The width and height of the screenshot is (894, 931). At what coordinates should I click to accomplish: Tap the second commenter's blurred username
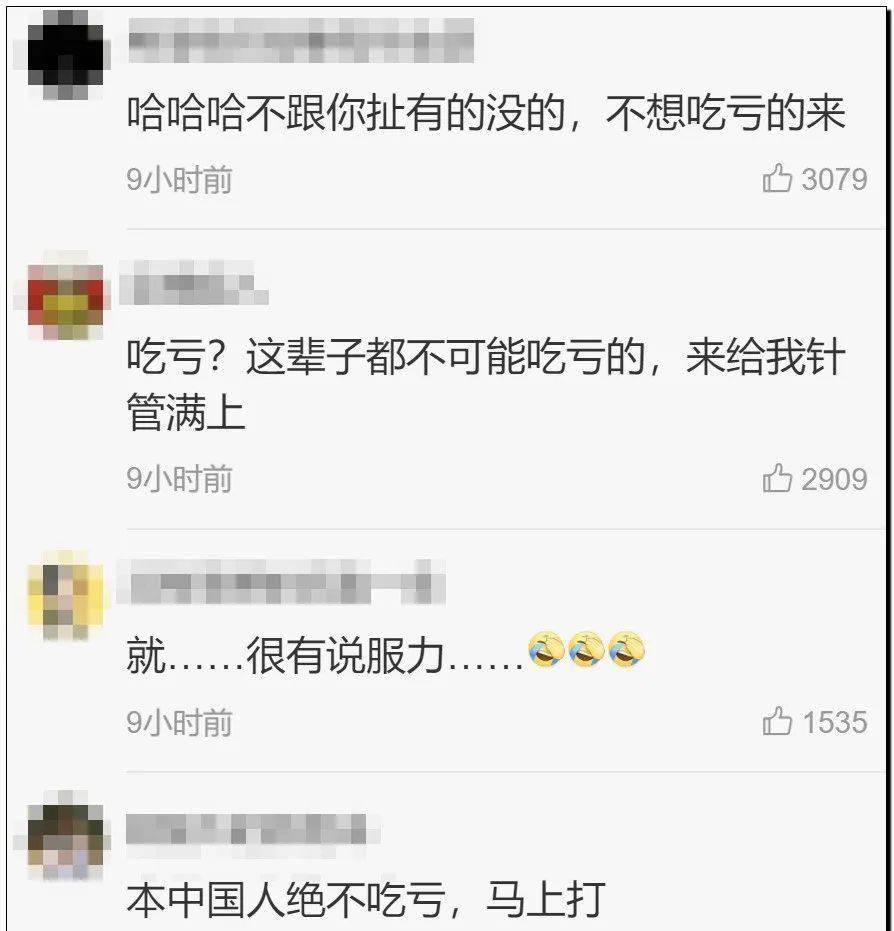[194, 283]
